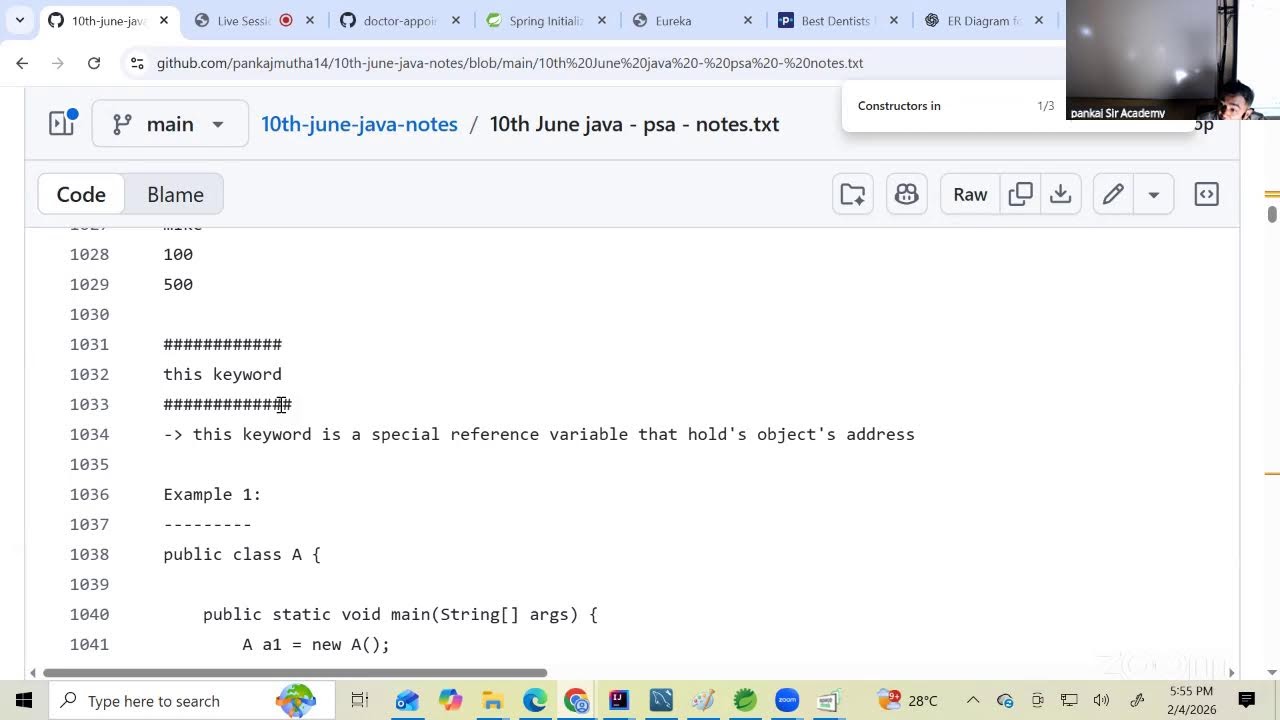This screenshot has width=1280, height=720.
Task: Copy raw file contents
Action: (1021, 194)
